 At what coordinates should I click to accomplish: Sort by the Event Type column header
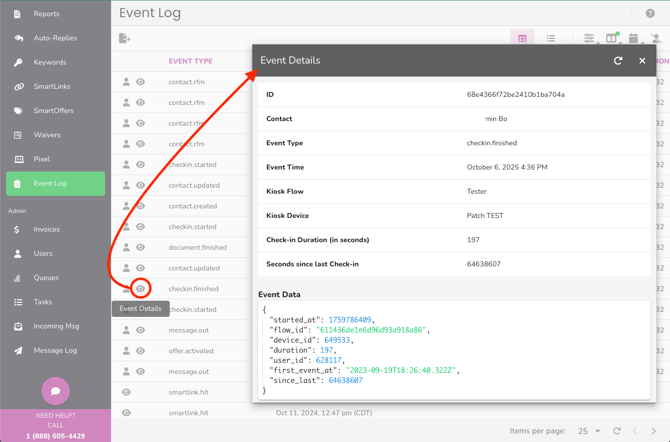tap(190, 61)
